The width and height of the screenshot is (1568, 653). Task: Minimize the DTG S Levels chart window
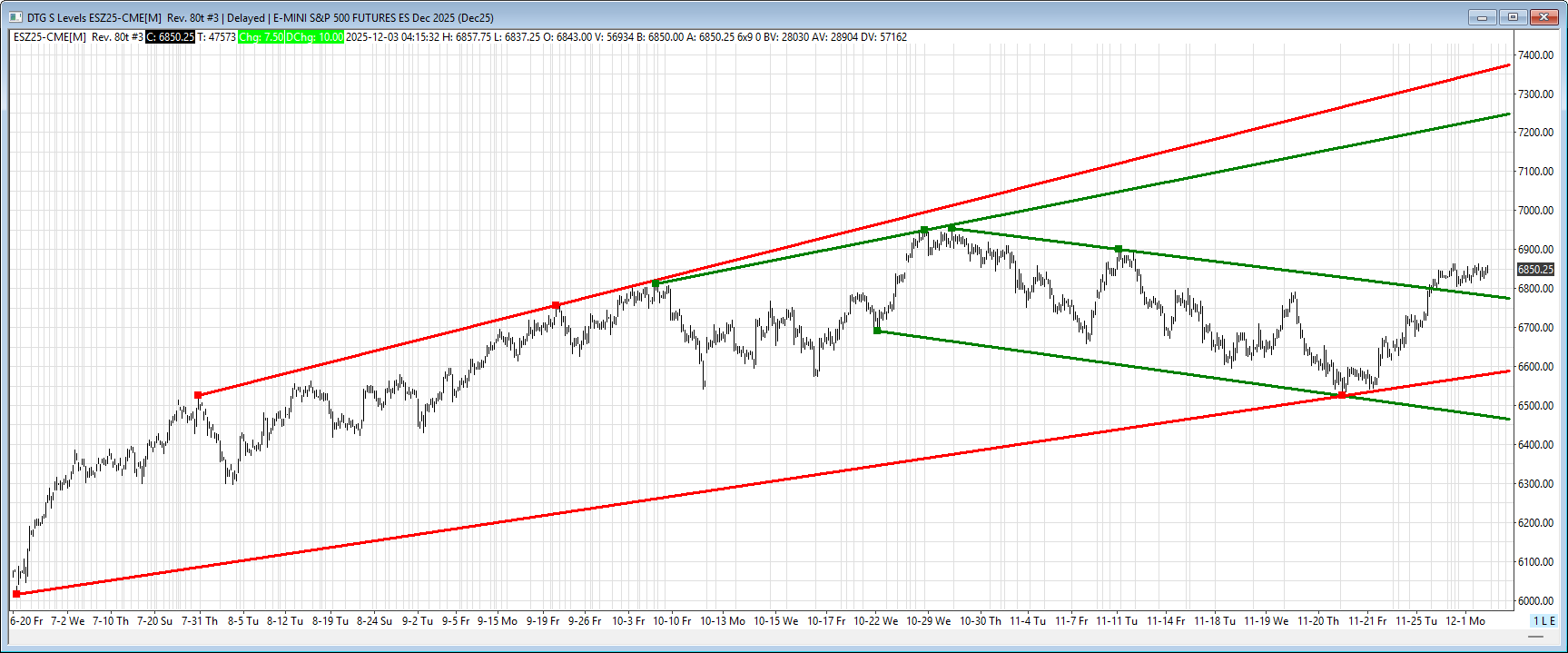point(1481,17)
